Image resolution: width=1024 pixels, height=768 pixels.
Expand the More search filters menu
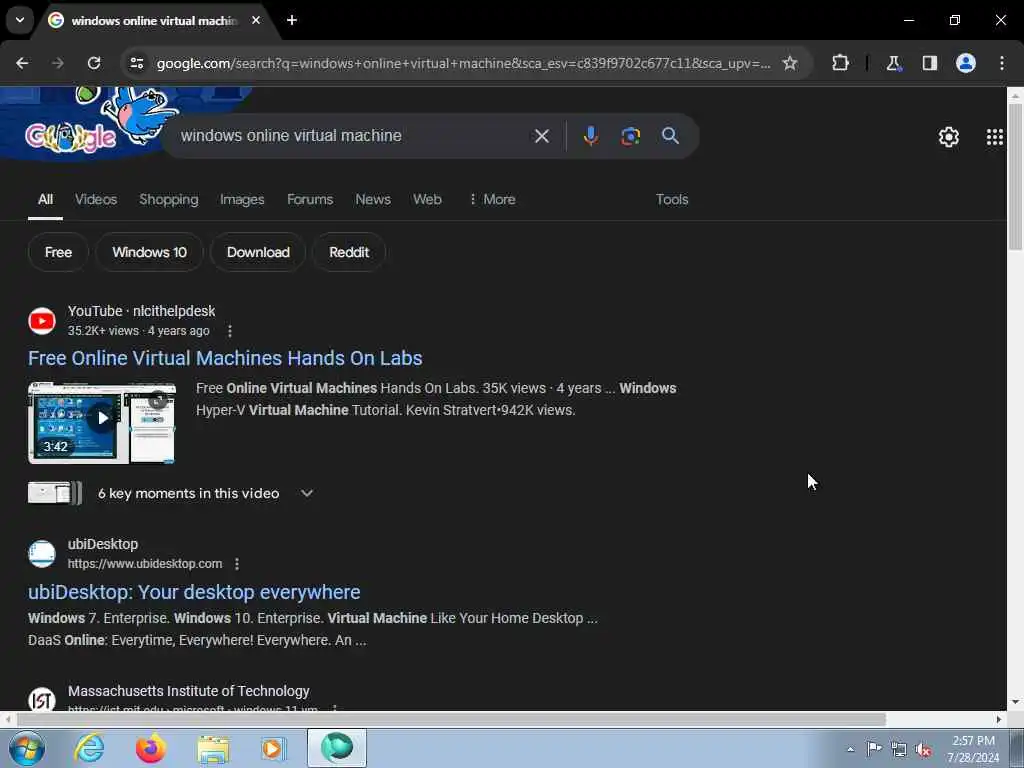pos(492,199)
